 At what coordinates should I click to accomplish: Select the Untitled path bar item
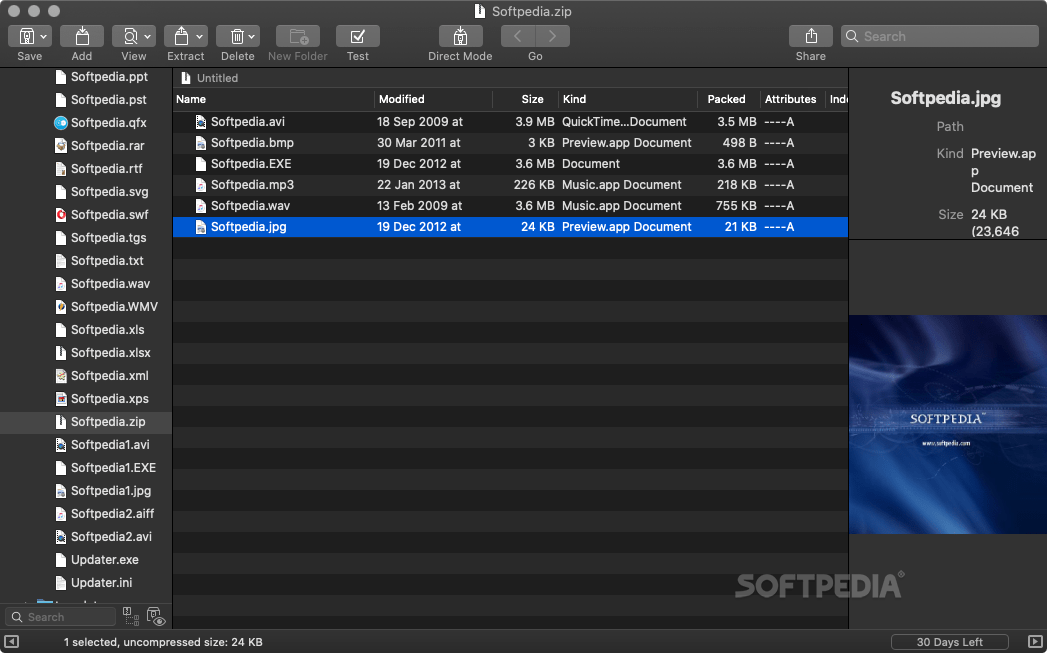pos(210,78)
